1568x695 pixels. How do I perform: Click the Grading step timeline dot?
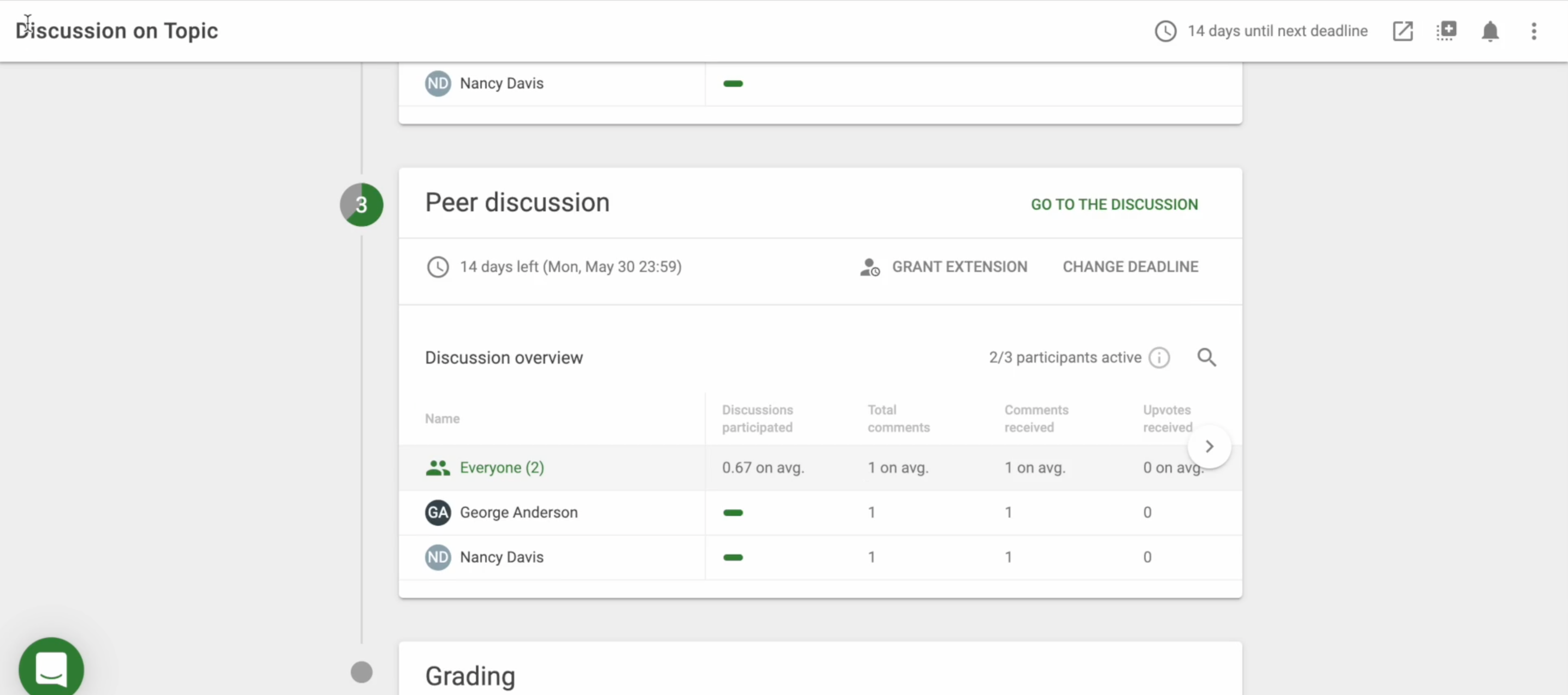pos(362,672)
